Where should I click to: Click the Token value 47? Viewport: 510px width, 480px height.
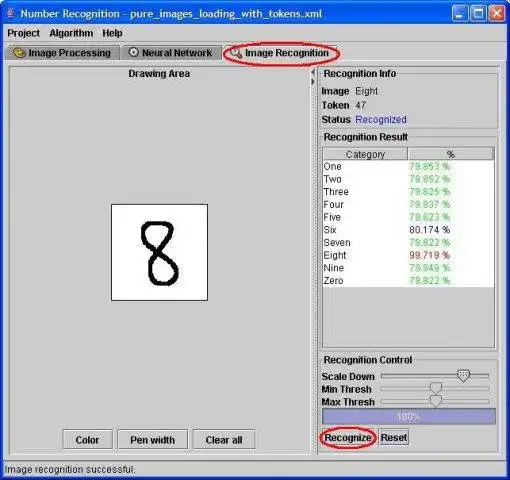[x=361, y=105]
